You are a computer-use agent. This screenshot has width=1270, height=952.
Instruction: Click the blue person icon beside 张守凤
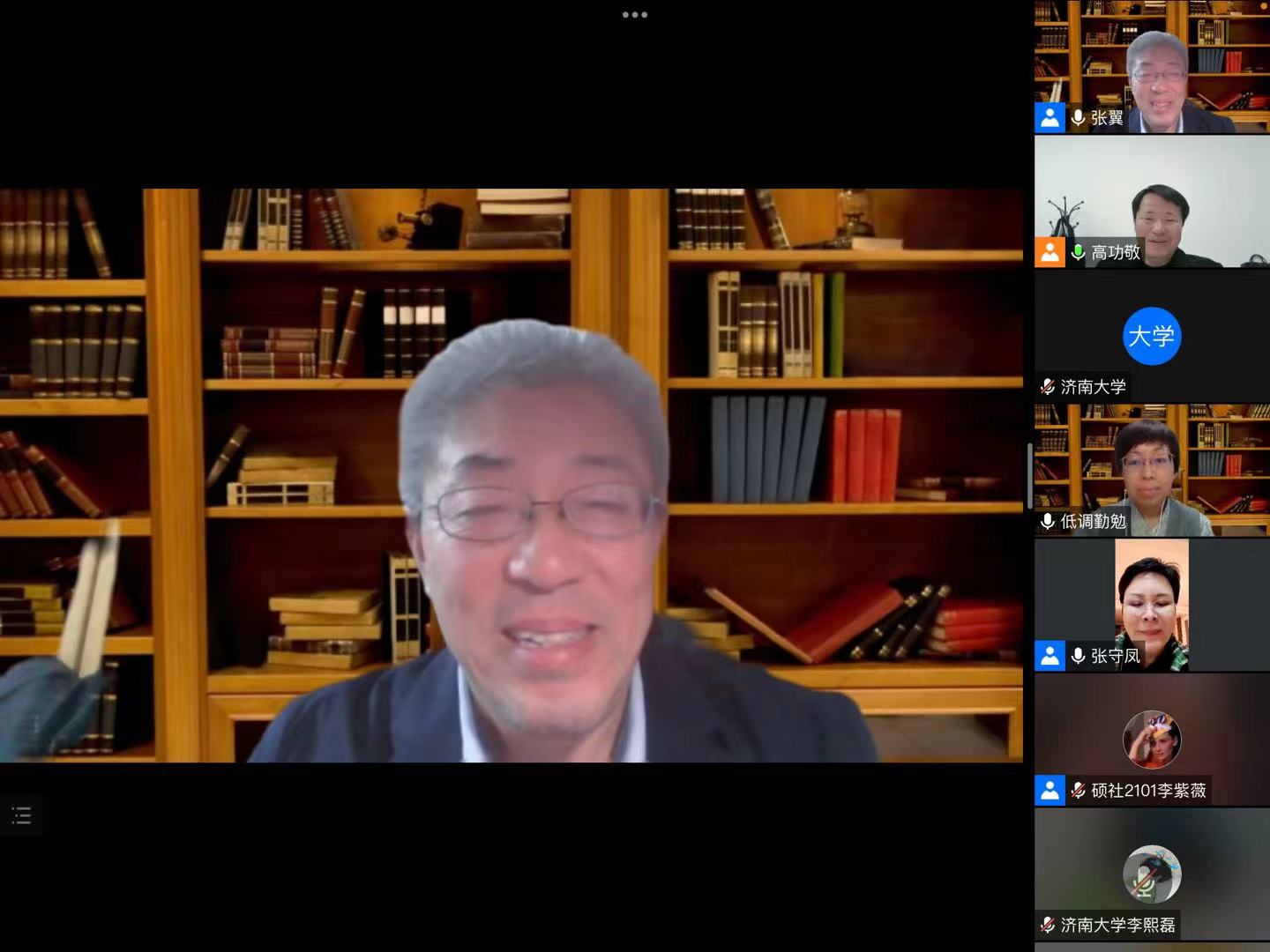pyautogui.click(x=1050, y=656)
